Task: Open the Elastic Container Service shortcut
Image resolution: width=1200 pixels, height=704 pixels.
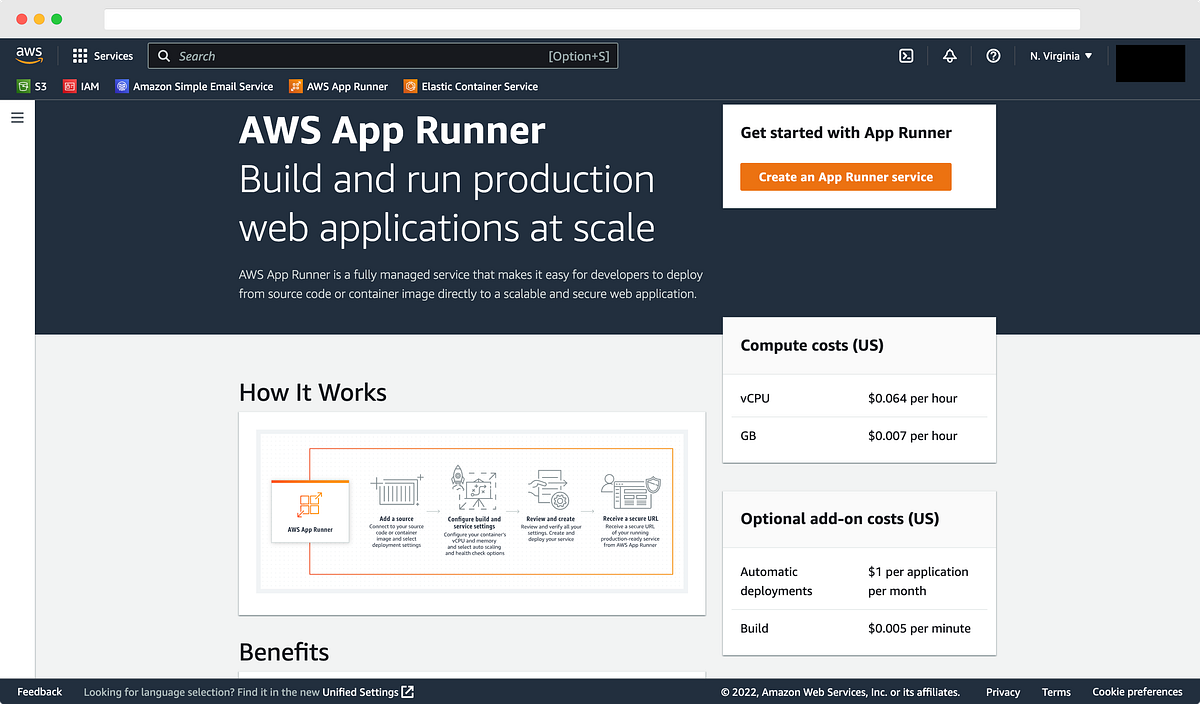Action: 470,86
